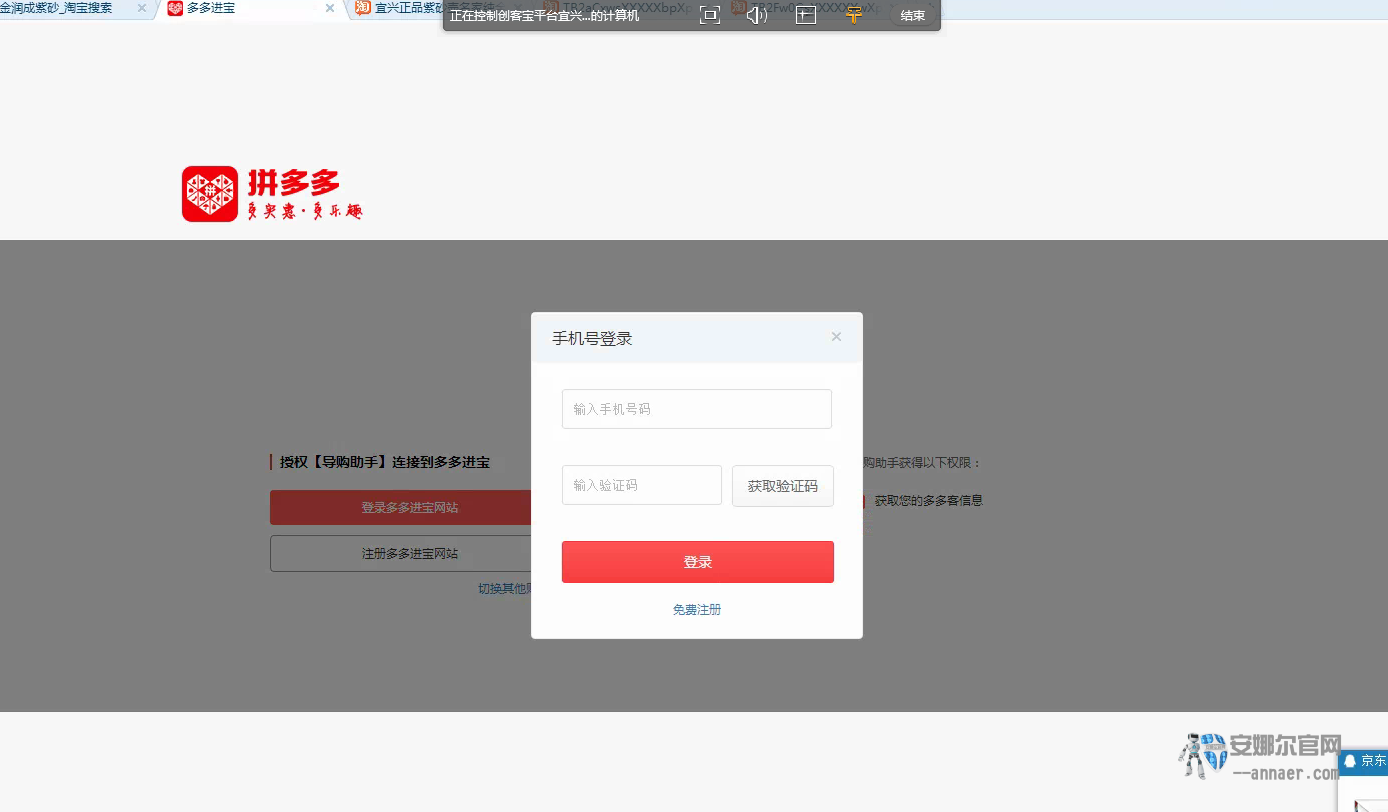1388x812 pixels.
Task: Click the 切换其他 link under buttons
Action: click(x=504, y=589)
